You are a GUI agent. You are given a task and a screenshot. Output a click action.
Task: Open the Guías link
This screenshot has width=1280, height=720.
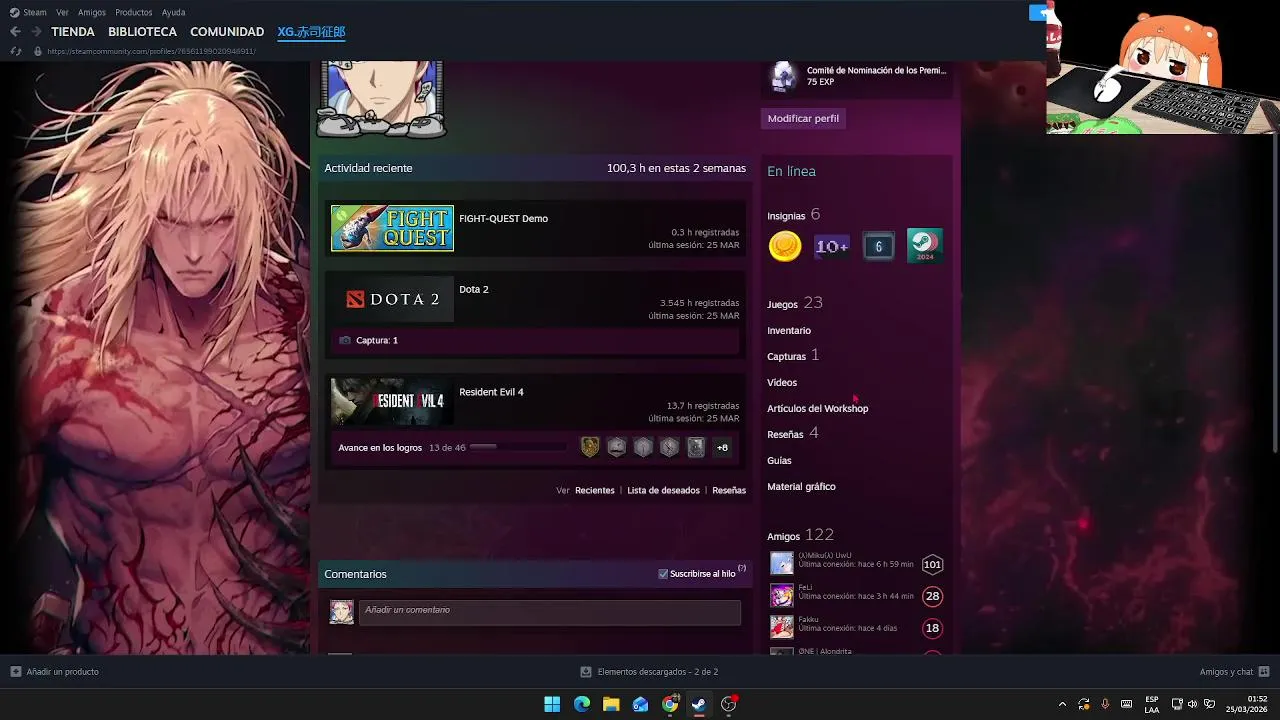pos(779,461)
